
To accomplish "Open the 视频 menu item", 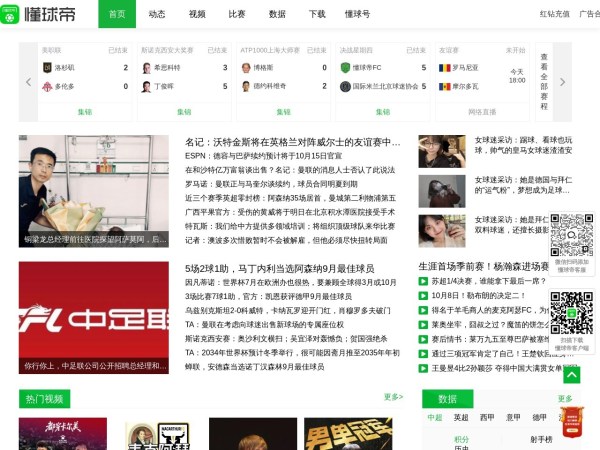I will point(197,14).
